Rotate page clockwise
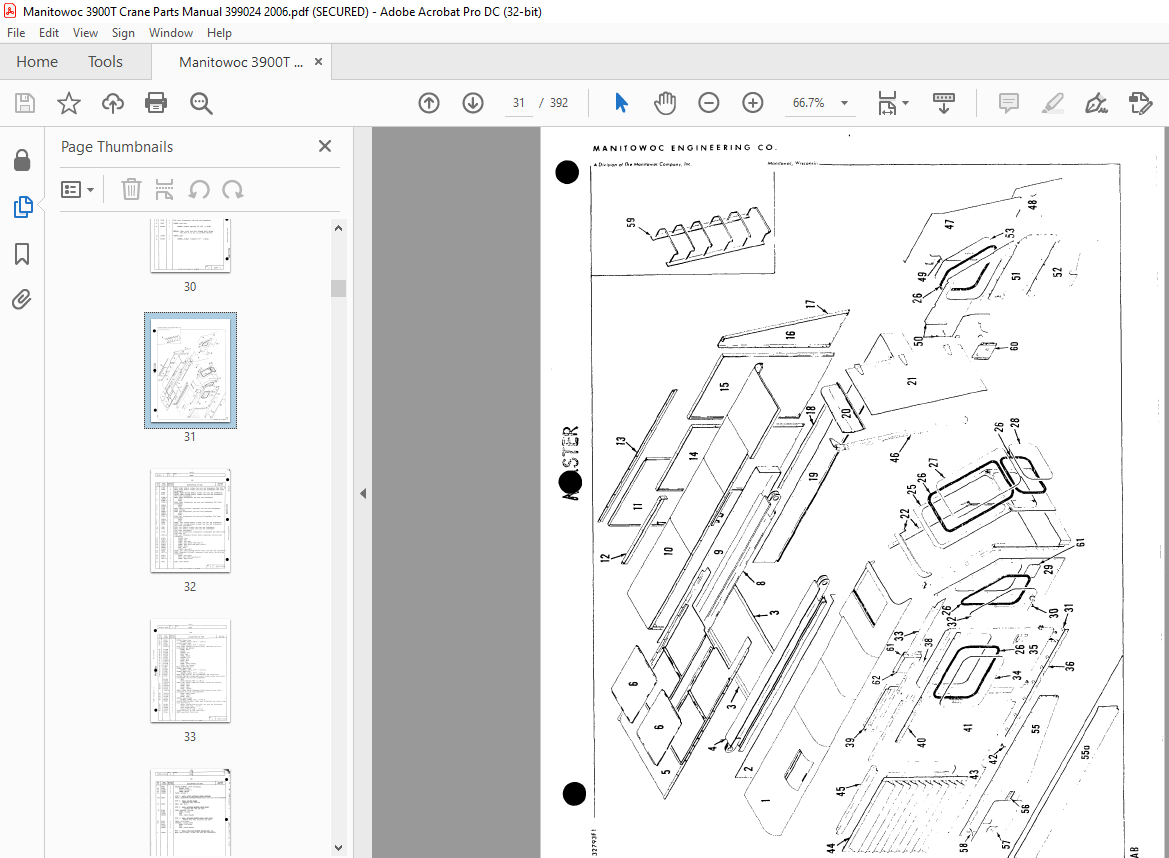Screen dimensions: 1169x858 coord(233,189)
